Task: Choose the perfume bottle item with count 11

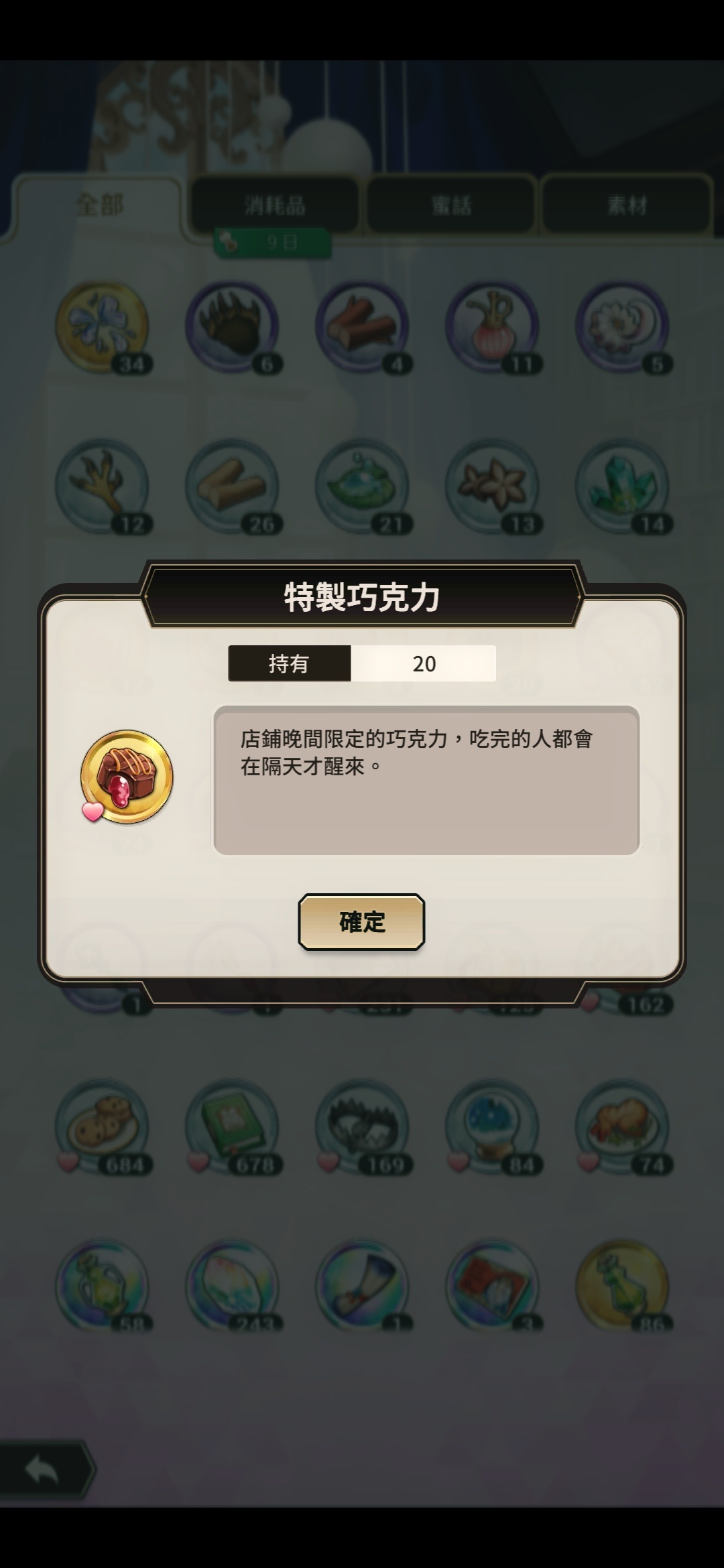Action: coord(493,328)
